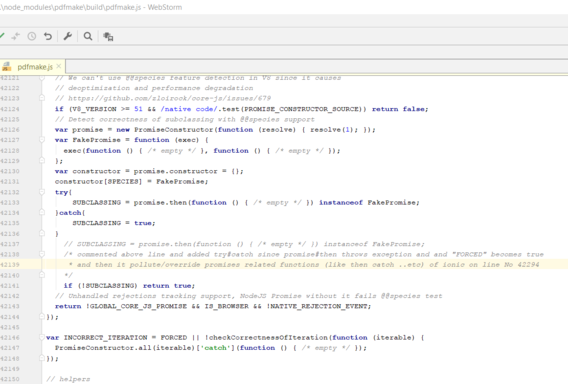Click checkCorrectnessOfIteration function call
Image resolution: width=568 pixels, height=384 pixels.
pos(268,338)
